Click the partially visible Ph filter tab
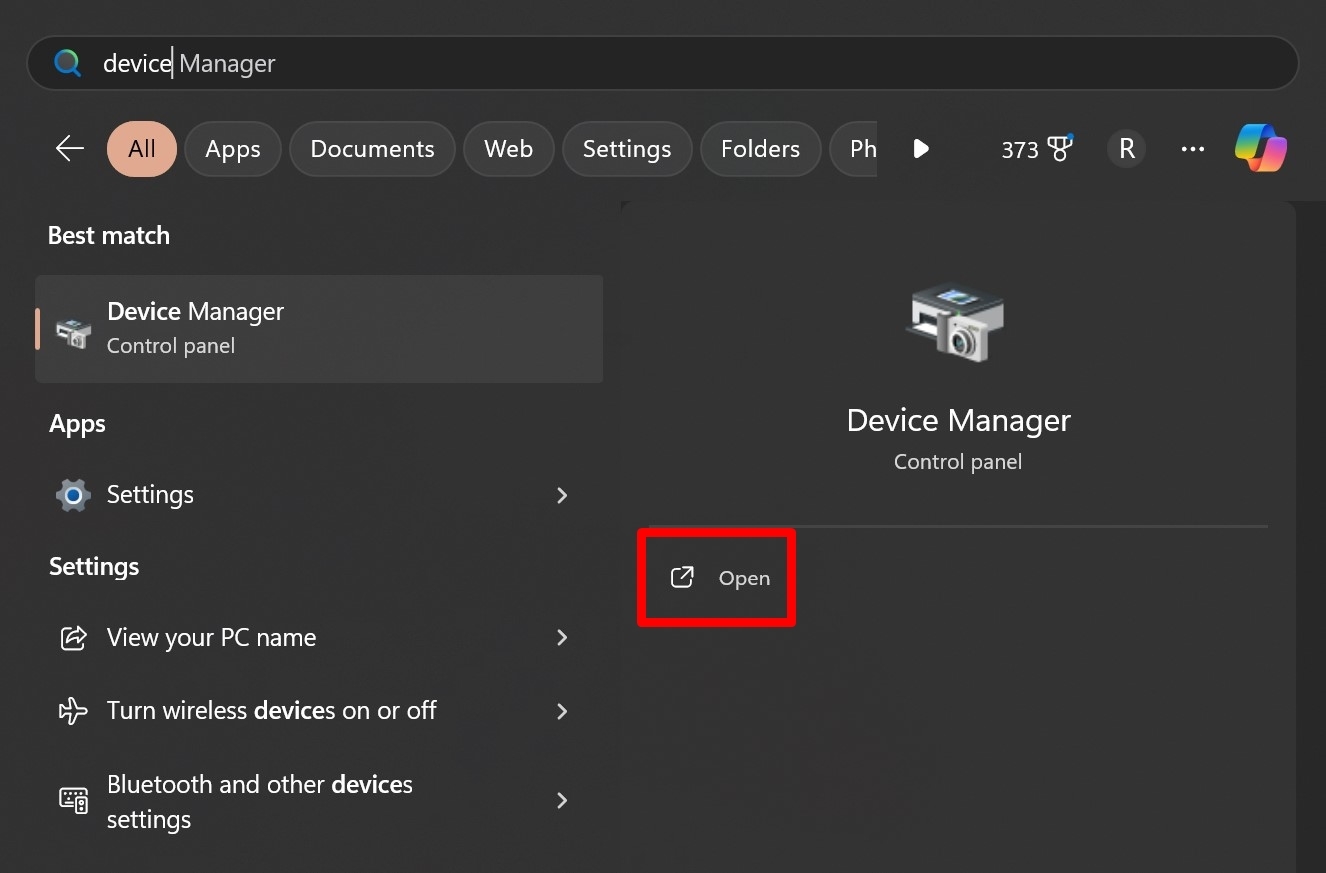Screen dimensions: 1326x873 (x=853, y=149)
